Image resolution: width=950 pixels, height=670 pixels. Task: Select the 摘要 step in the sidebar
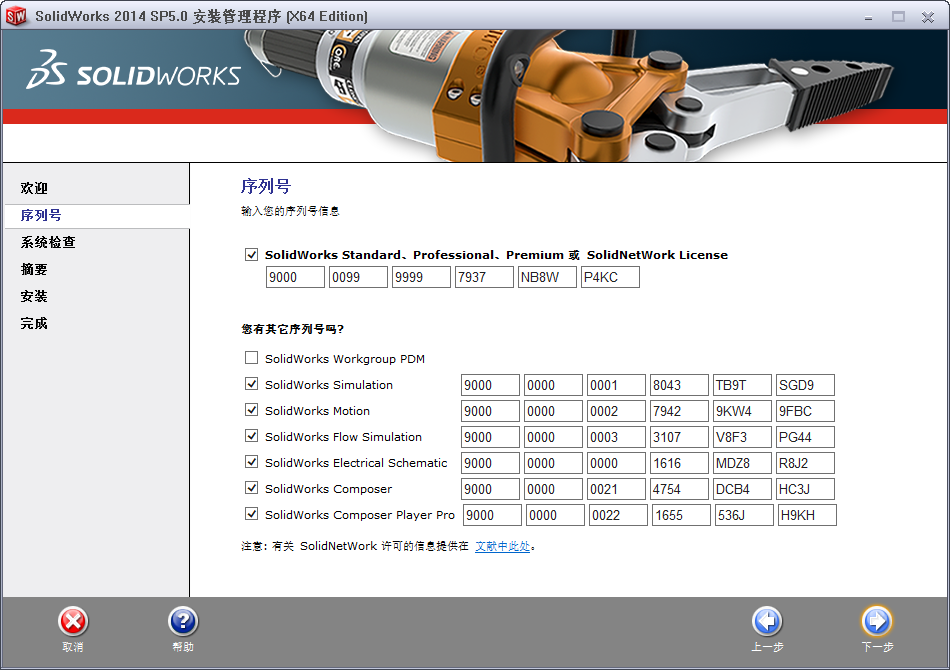[34, 270]
